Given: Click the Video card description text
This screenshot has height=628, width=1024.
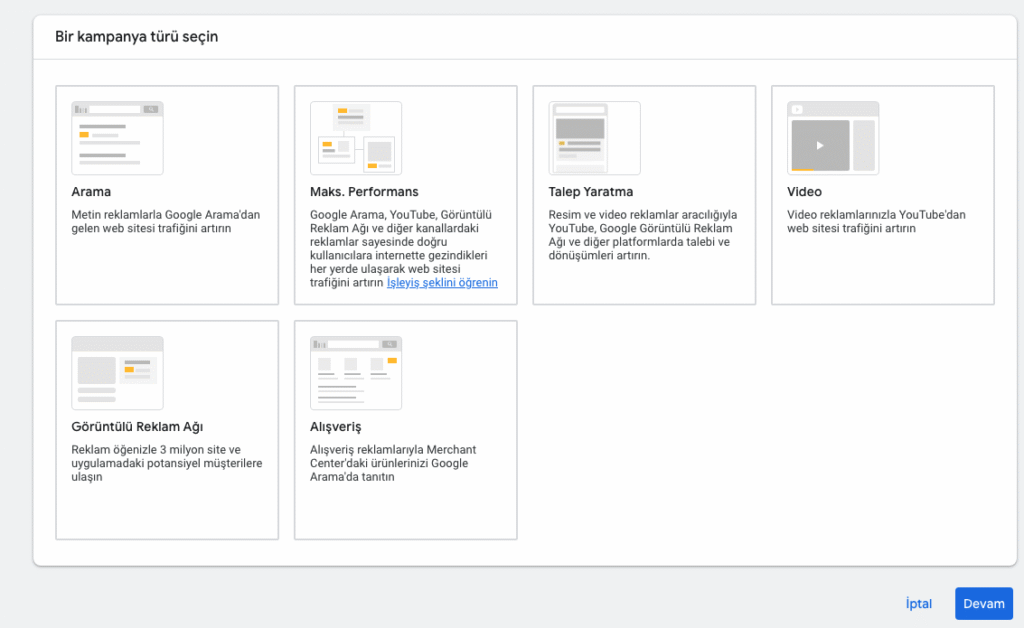Looking at the screenshot, I should (876, 222).
